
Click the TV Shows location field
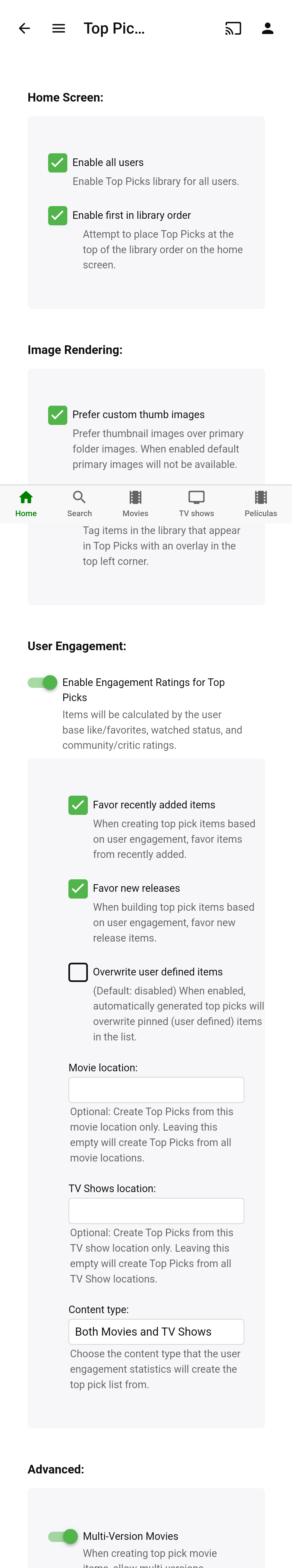click(x=156, y=1211)
